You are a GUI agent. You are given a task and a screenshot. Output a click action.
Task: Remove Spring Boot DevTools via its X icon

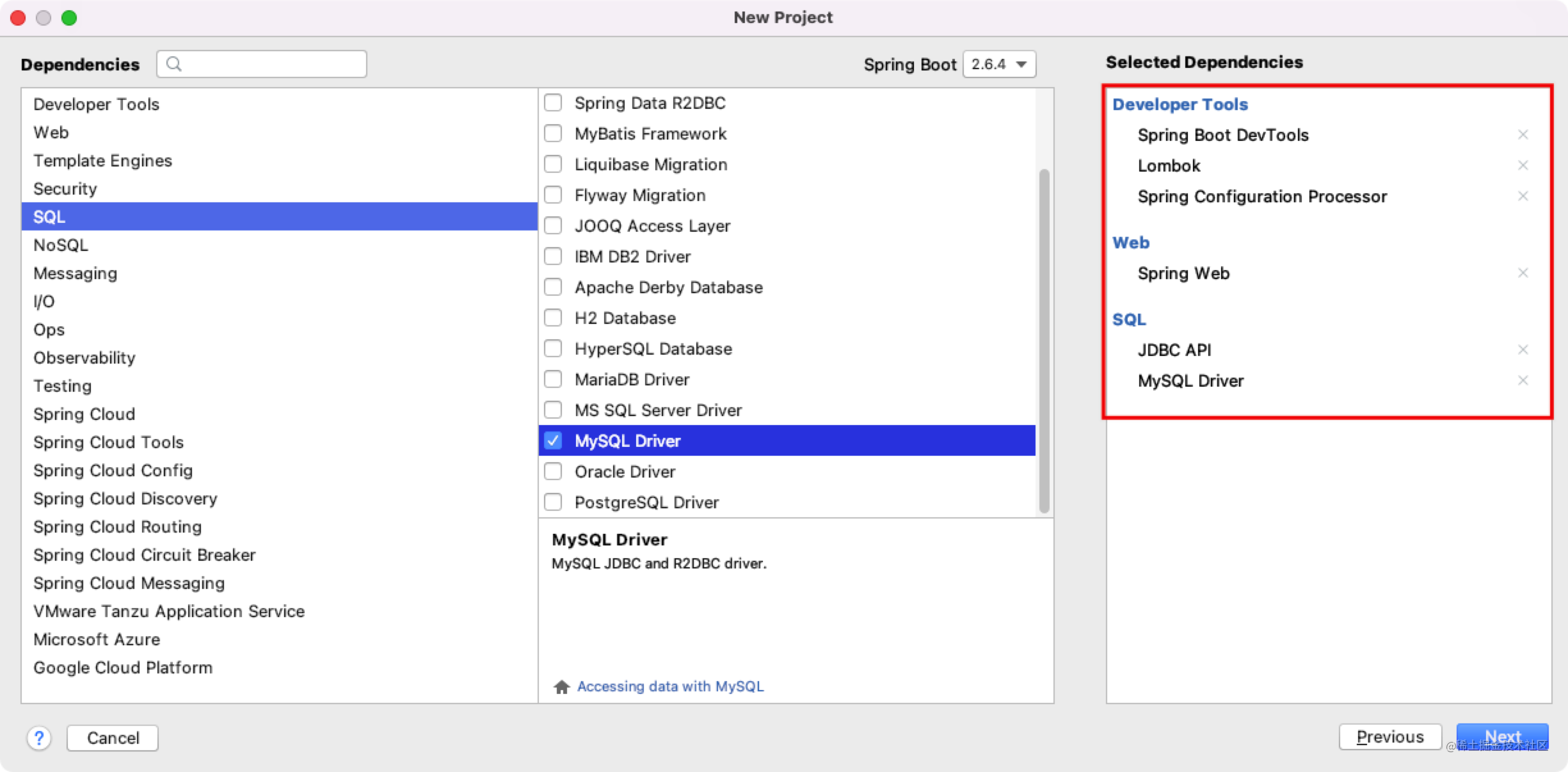point(1523,134)
